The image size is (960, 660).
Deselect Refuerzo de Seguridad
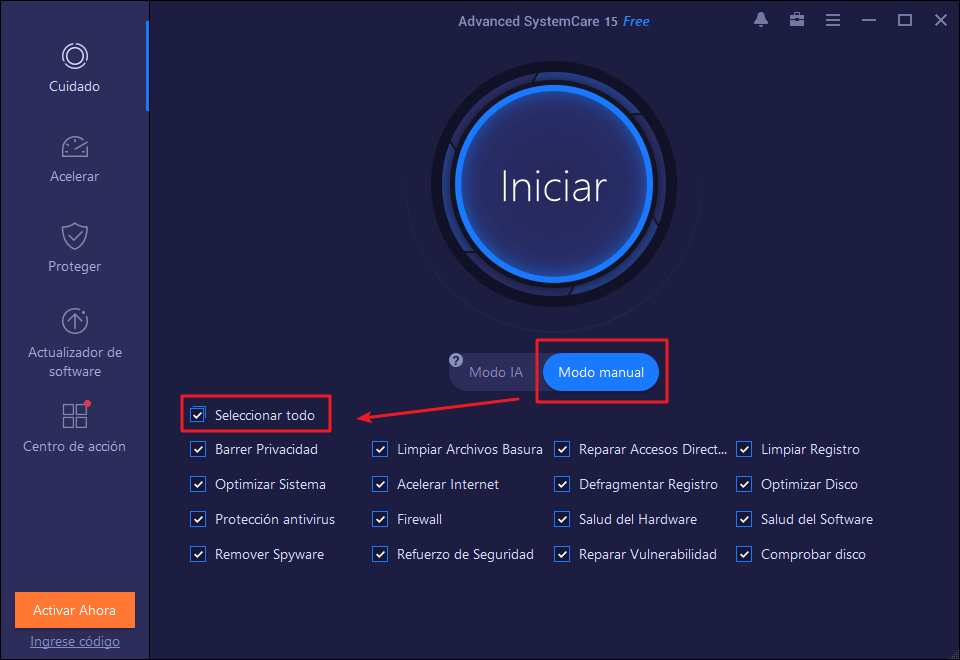(380, 554)
